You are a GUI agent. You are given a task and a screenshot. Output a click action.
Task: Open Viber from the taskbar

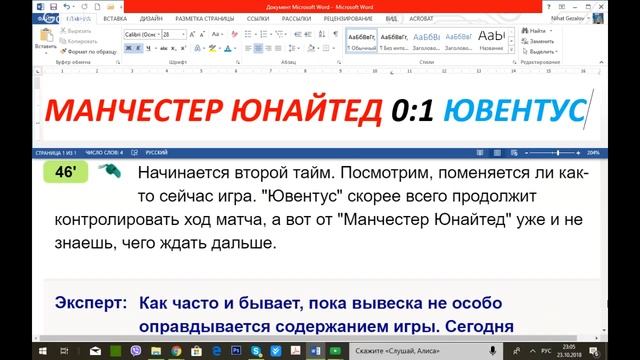[136, 351]
